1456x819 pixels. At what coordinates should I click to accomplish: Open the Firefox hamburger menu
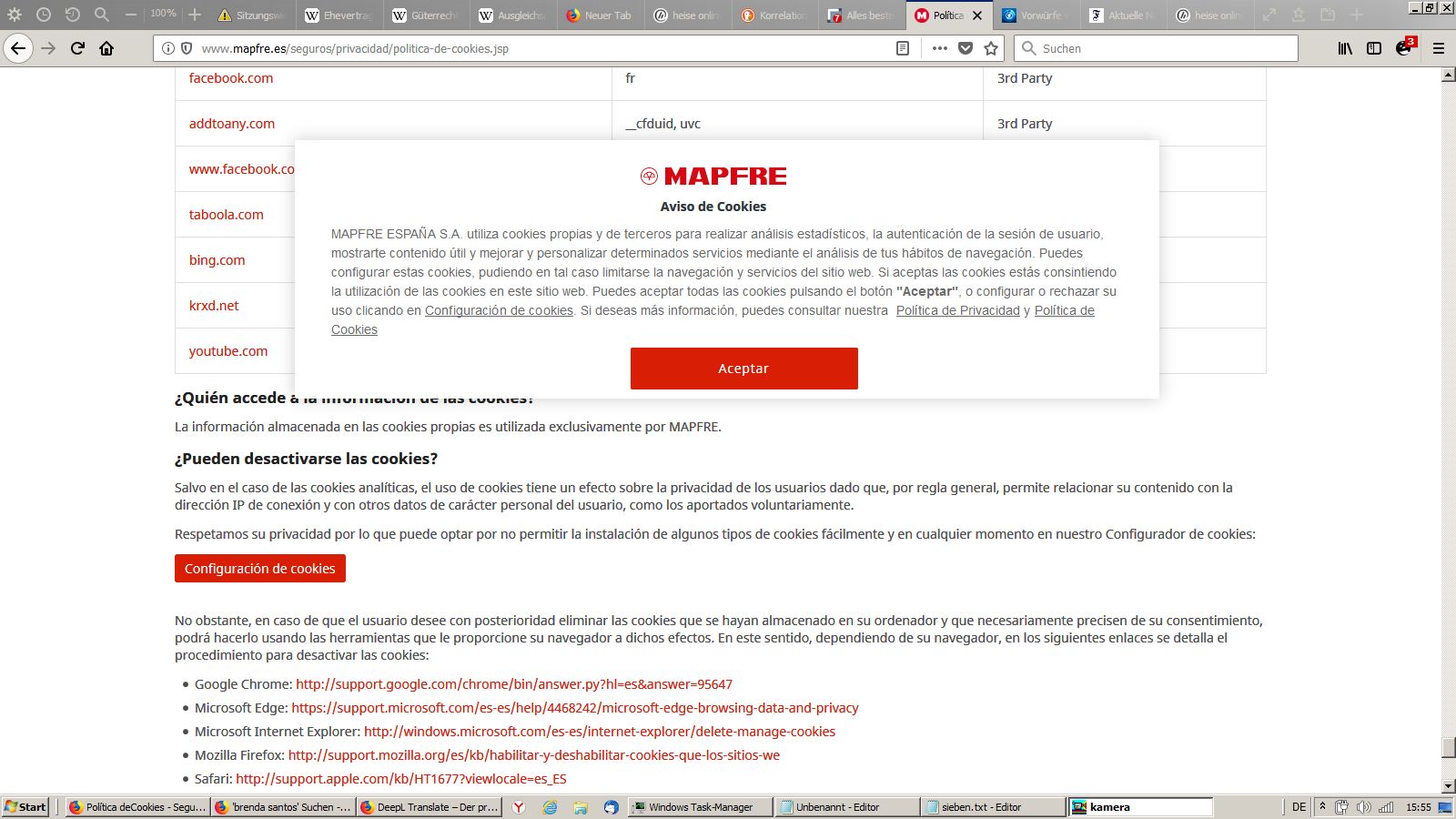pyautogui.click(x=1439, y=48)
